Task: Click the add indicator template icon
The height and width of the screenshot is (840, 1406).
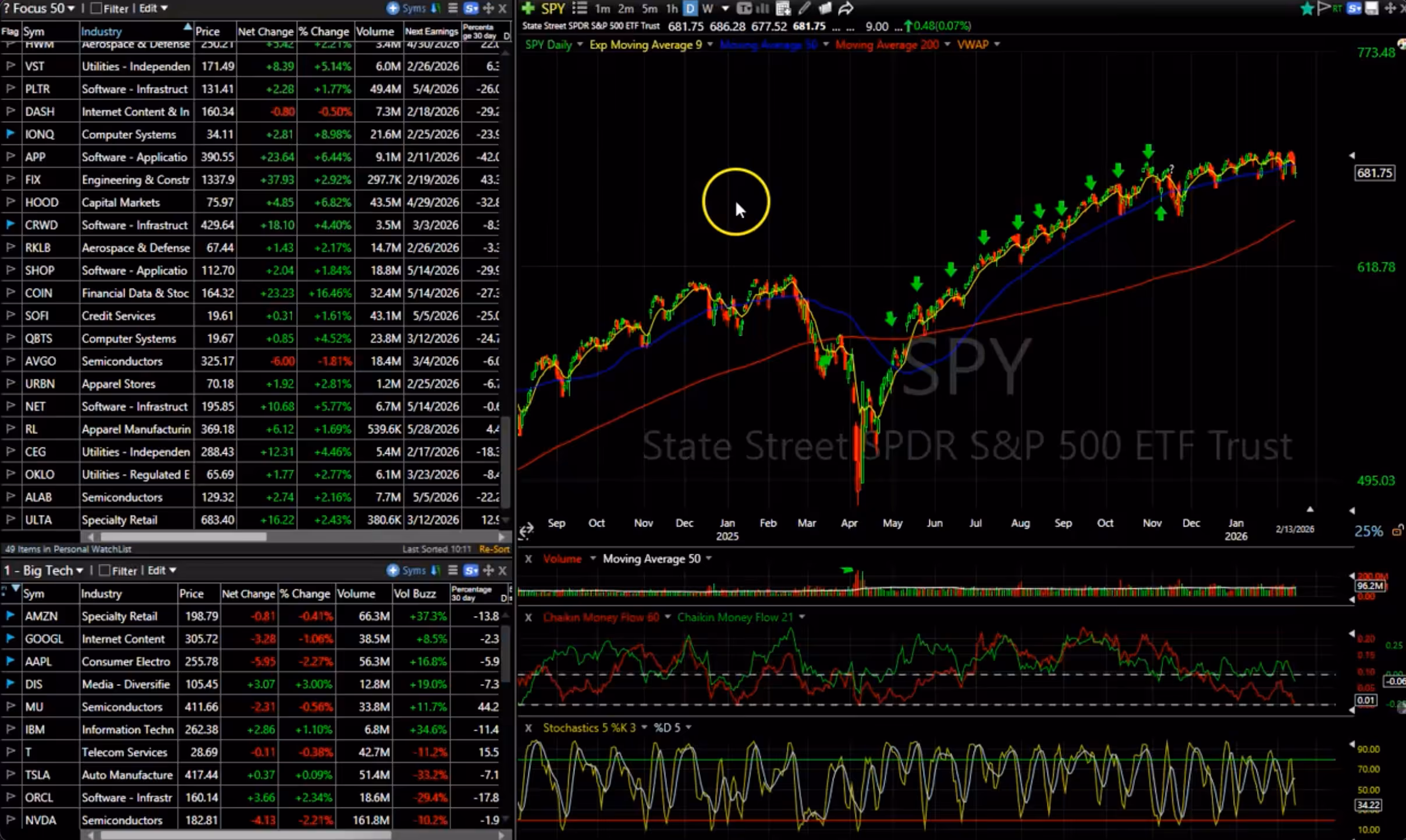Action: pyautogui.click(x=783, y=8)
